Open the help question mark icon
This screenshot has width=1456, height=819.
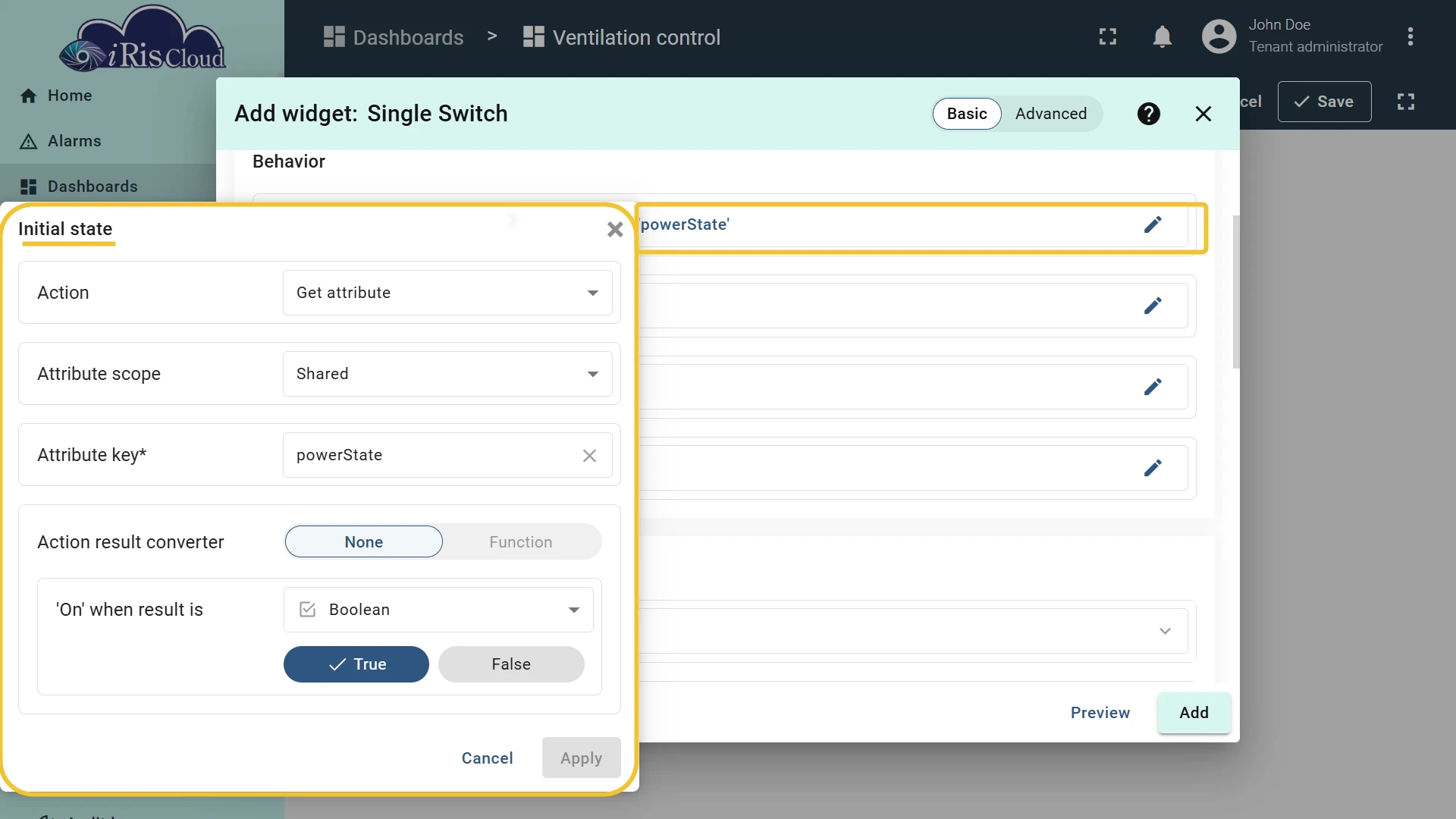click(1148, 114)
